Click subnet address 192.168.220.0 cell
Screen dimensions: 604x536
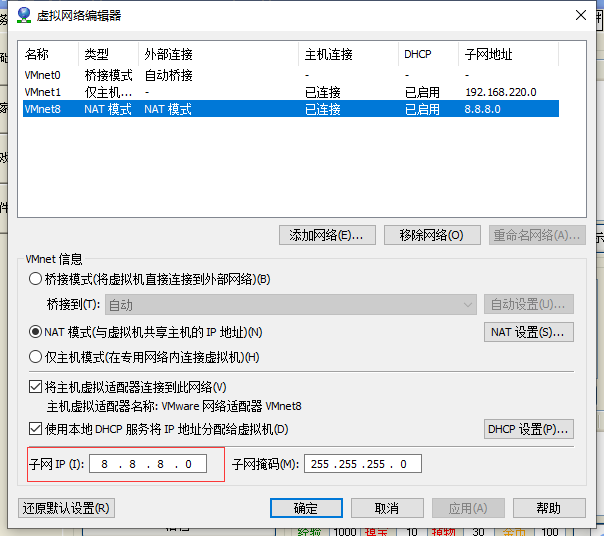click(x=501, y=92)
